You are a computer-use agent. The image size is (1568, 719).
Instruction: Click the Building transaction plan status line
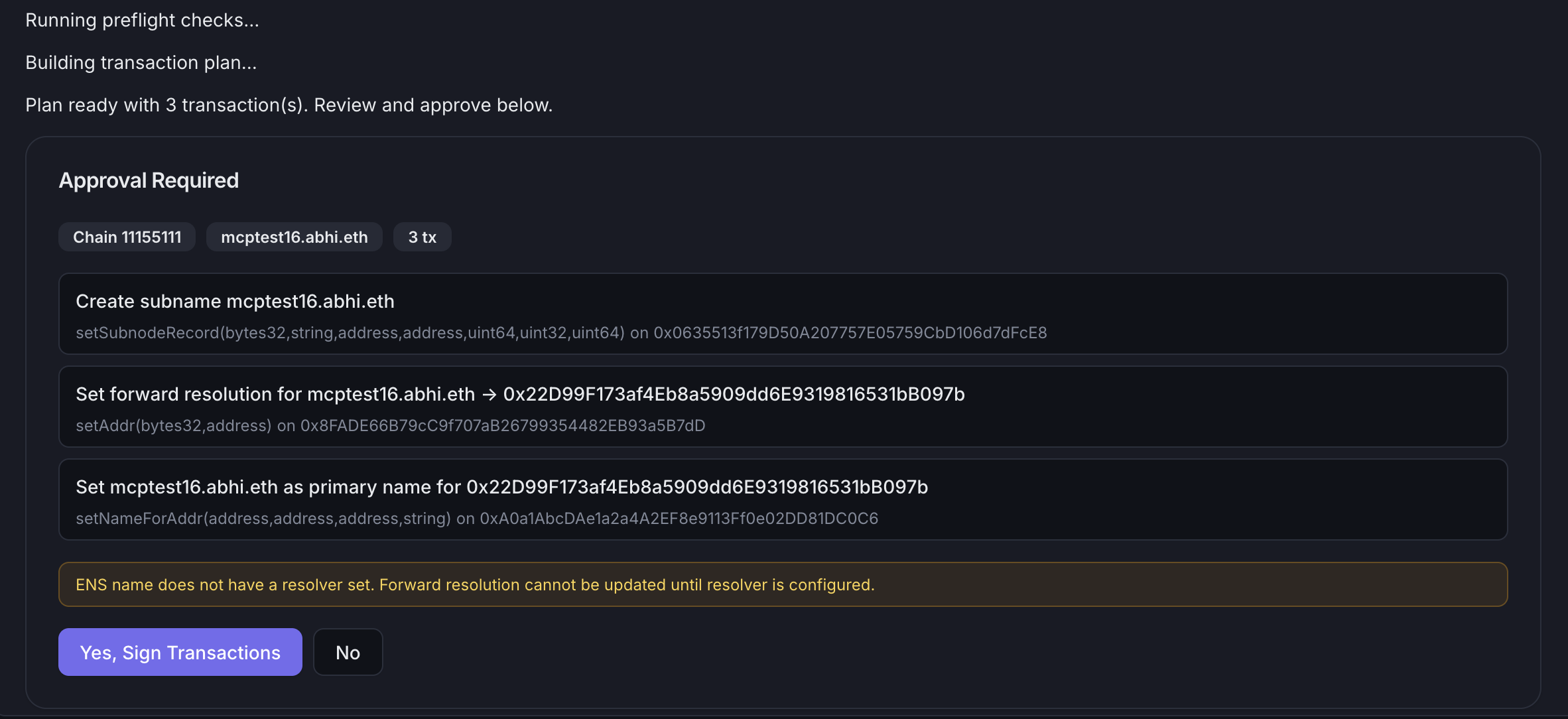coord(141,62)
